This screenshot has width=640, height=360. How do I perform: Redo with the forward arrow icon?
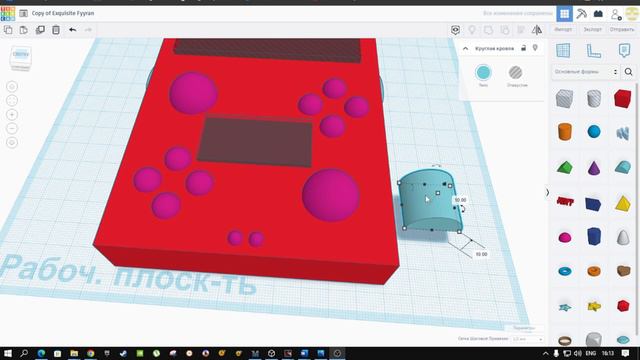[88, 30]
